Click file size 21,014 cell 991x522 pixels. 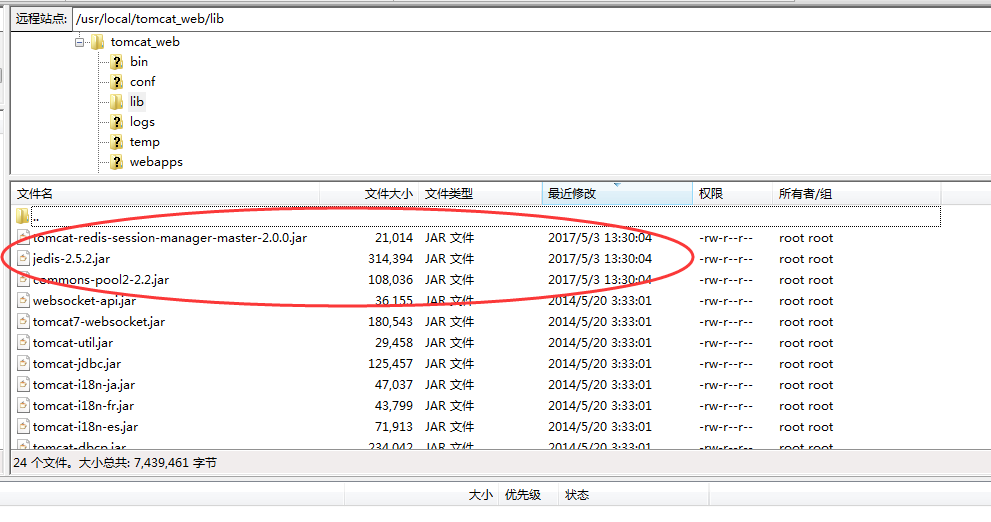click(394, 238)
